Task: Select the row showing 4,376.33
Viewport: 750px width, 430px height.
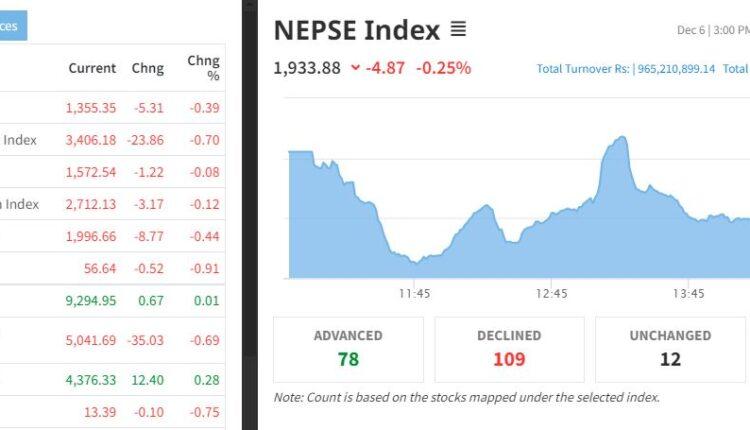Action: (x=112, y=380)
